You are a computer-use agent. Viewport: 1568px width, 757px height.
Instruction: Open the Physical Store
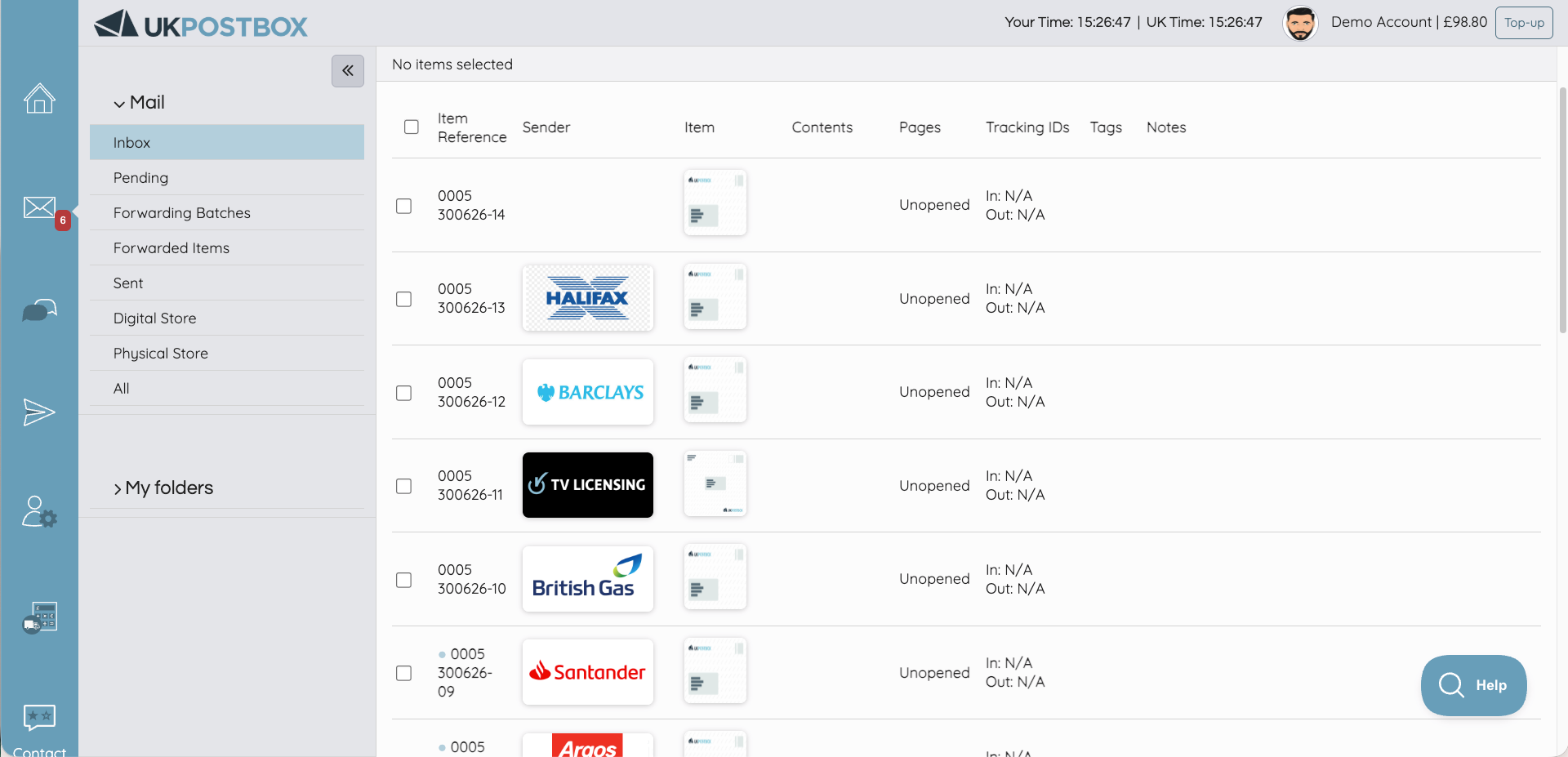point(227,354)
